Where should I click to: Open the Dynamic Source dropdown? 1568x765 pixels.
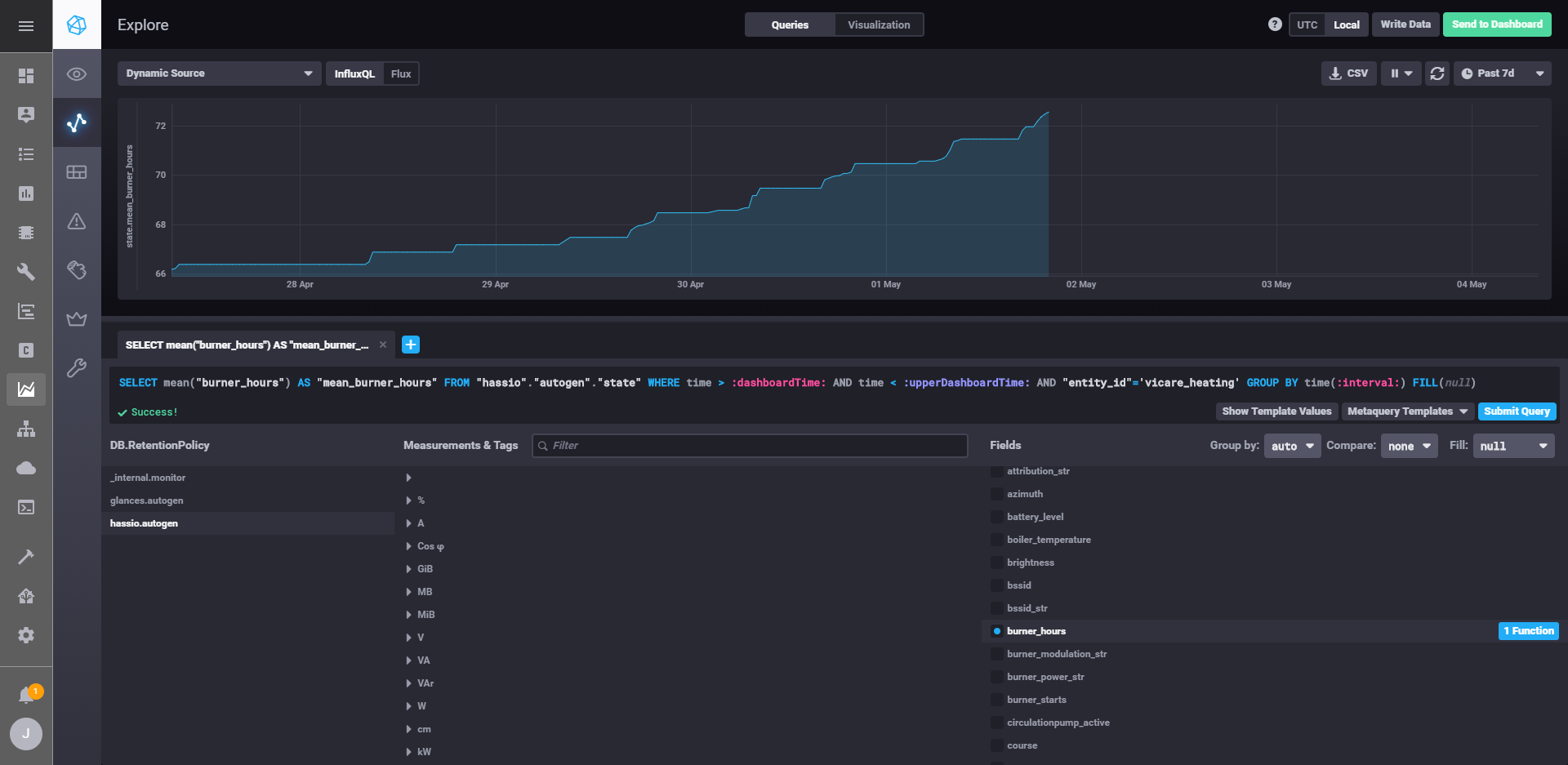(x=219, y=73)
